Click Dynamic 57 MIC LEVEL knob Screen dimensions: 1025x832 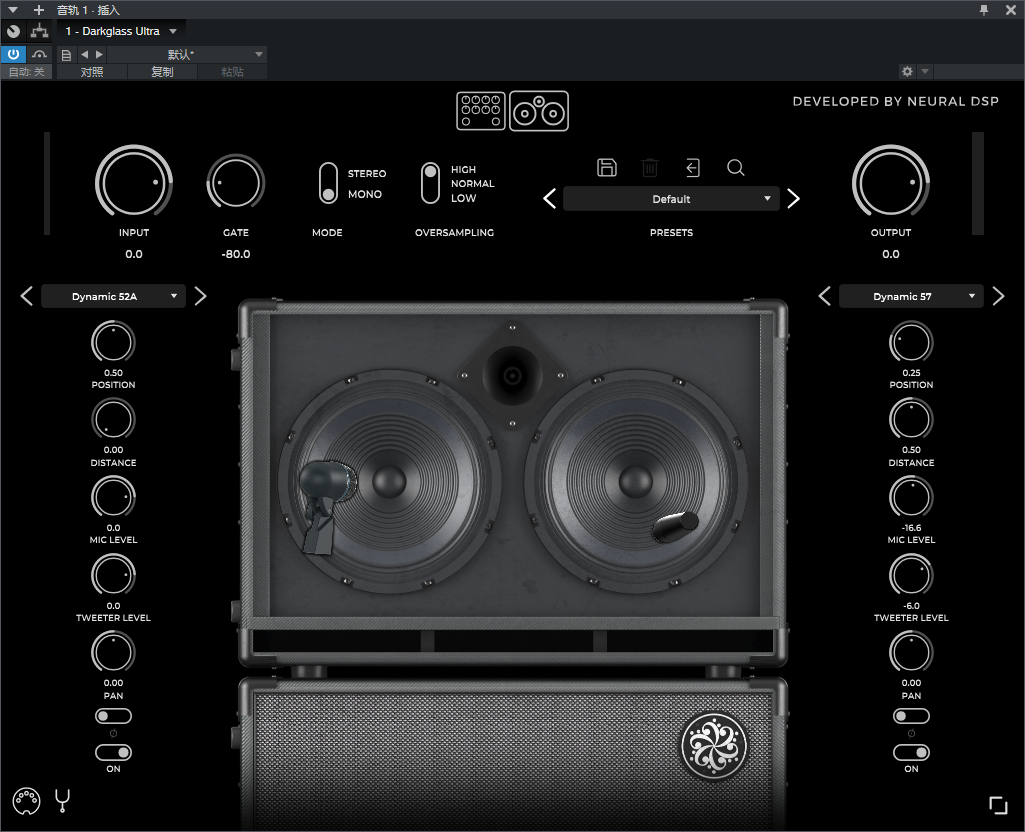pos(911,497)
